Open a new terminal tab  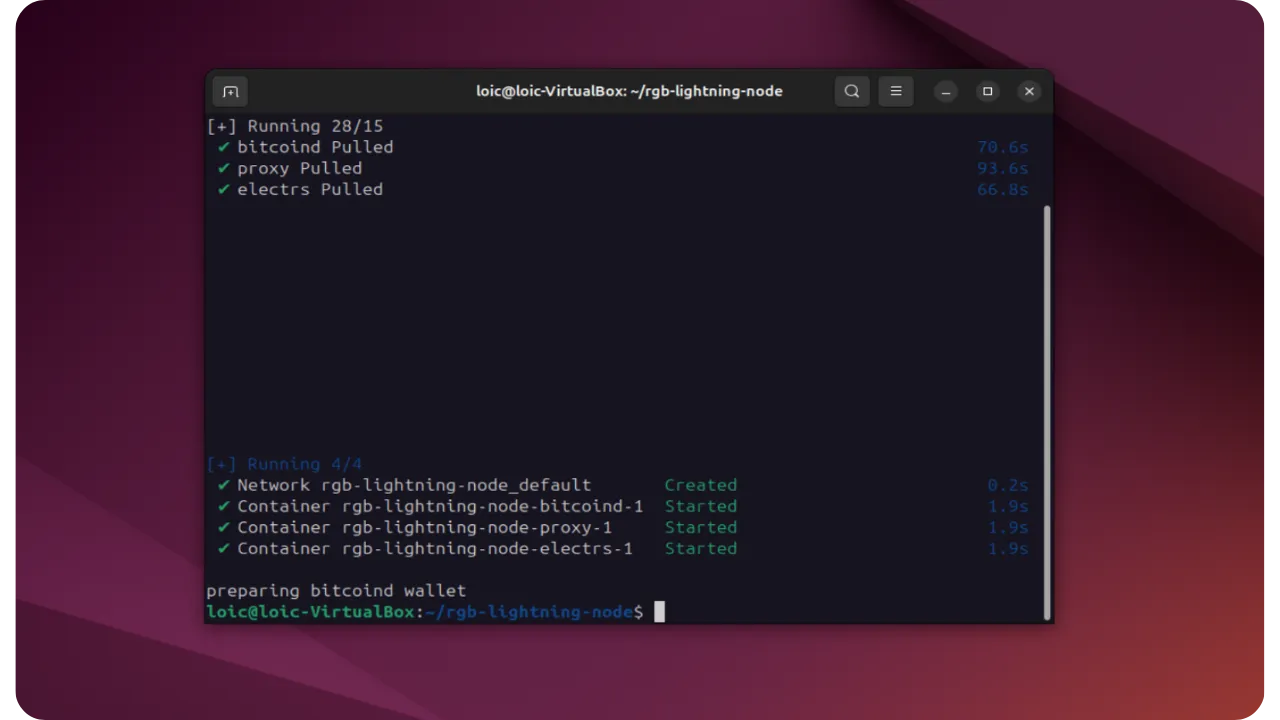230,91
